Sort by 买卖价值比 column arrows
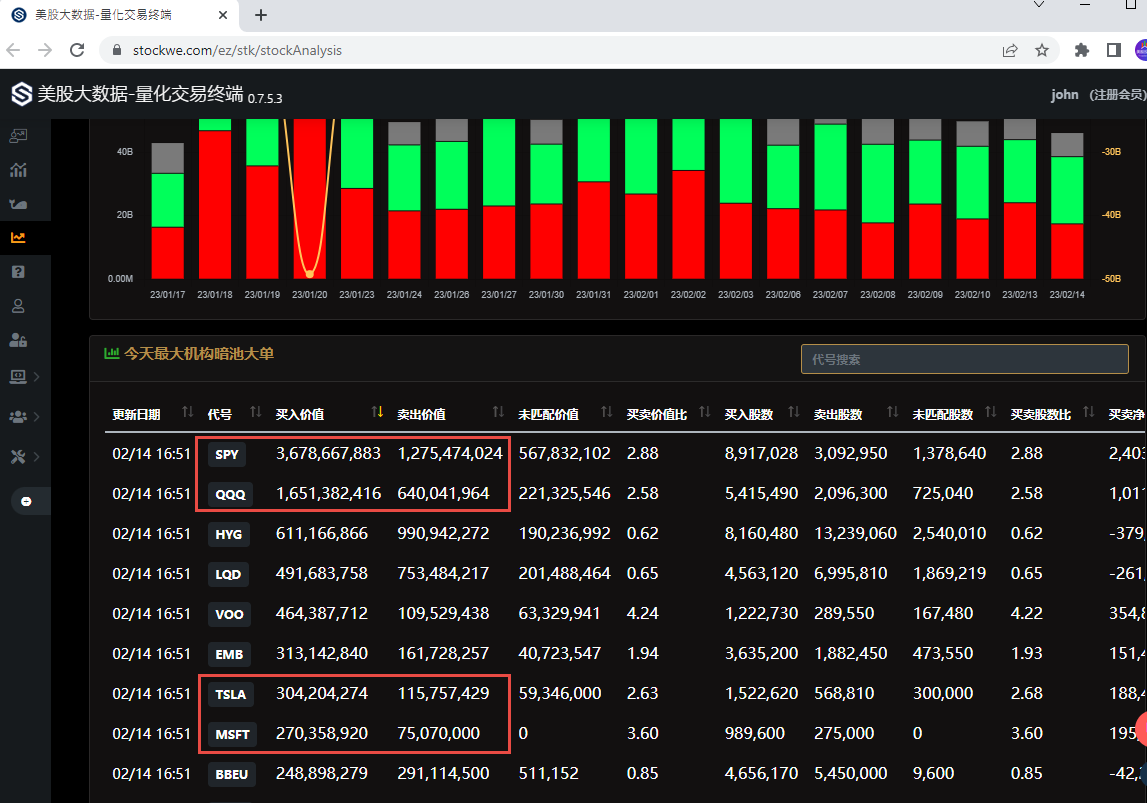The image size is (1147, 803). point(704,412)
